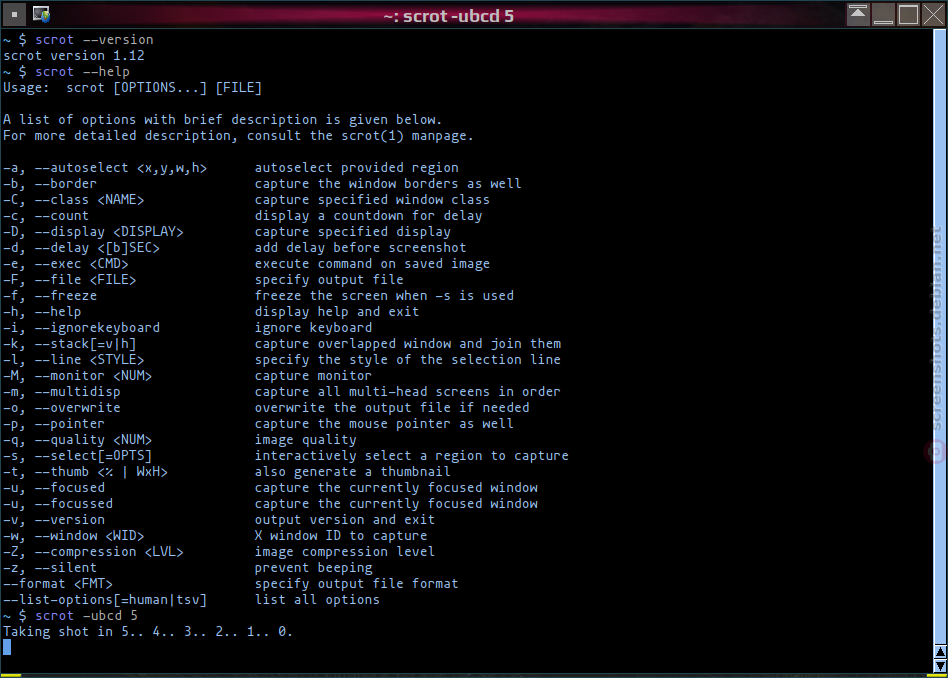Place cursor on the blinking terminal cursor block
The image size is (948, 678).
coord(7,648)
